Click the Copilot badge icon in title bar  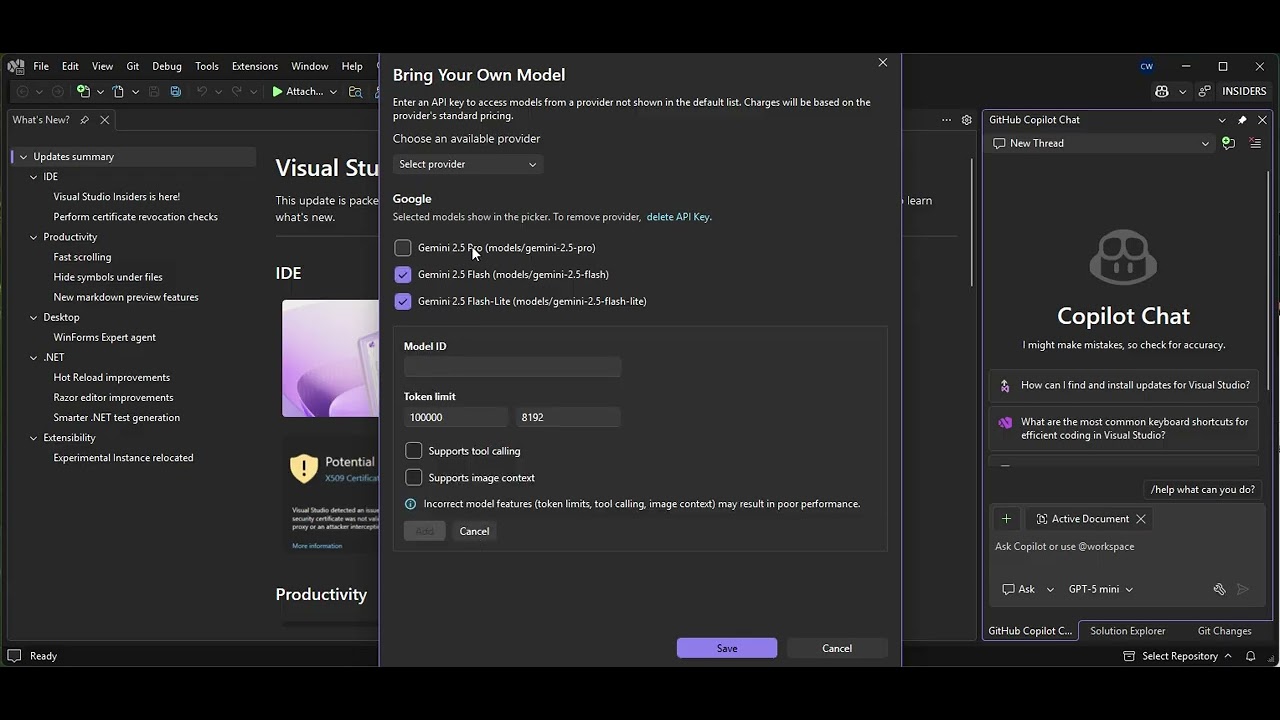[1161, 91]
